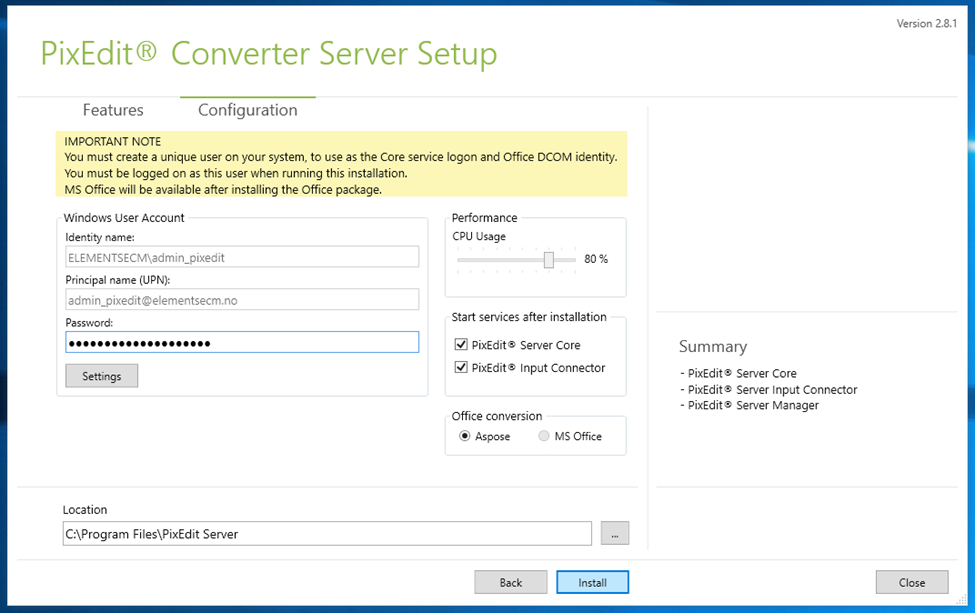The height and width of the screenshot is (613, 975).
Task: Close the setup wizard
Action: 912,583
